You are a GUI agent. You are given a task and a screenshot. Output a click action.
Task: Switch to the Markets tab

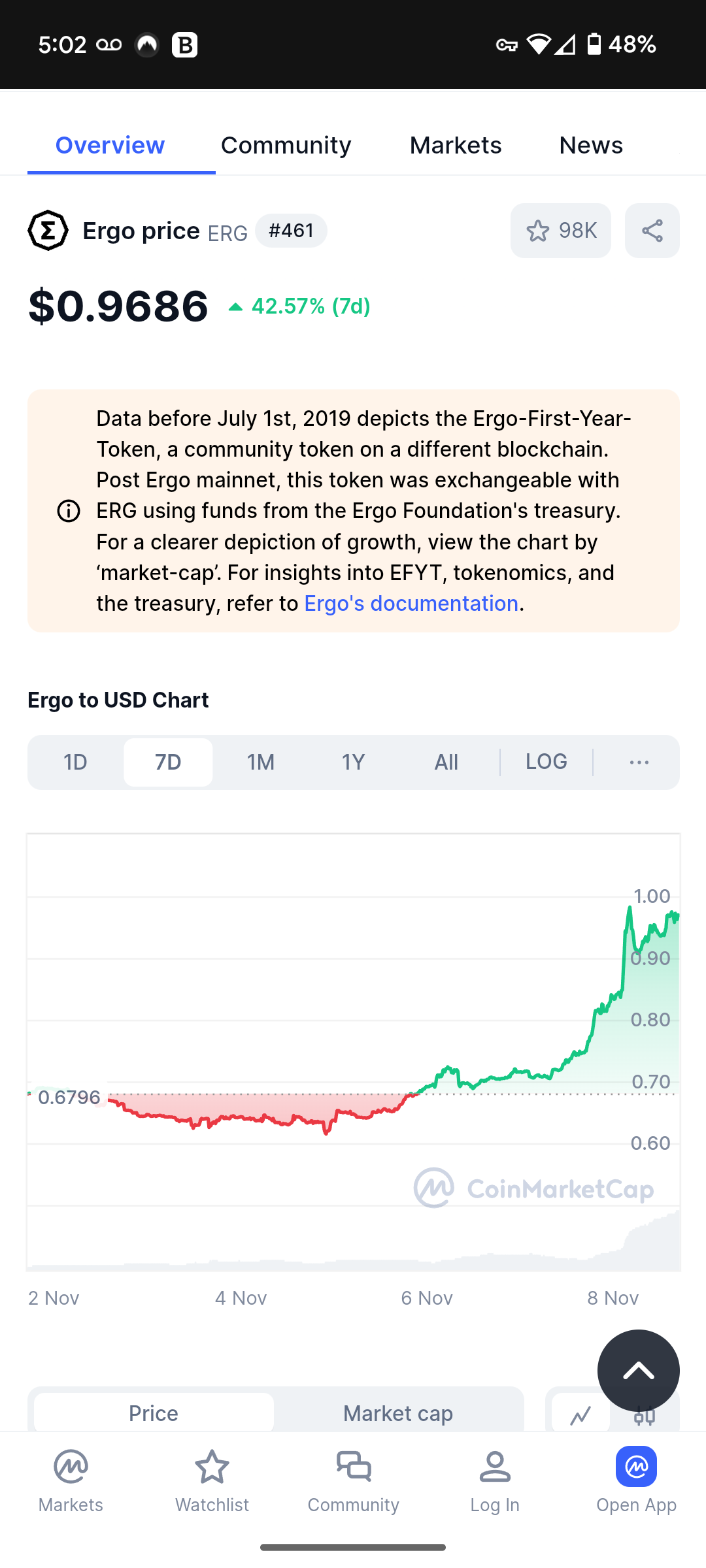(456, 145)
